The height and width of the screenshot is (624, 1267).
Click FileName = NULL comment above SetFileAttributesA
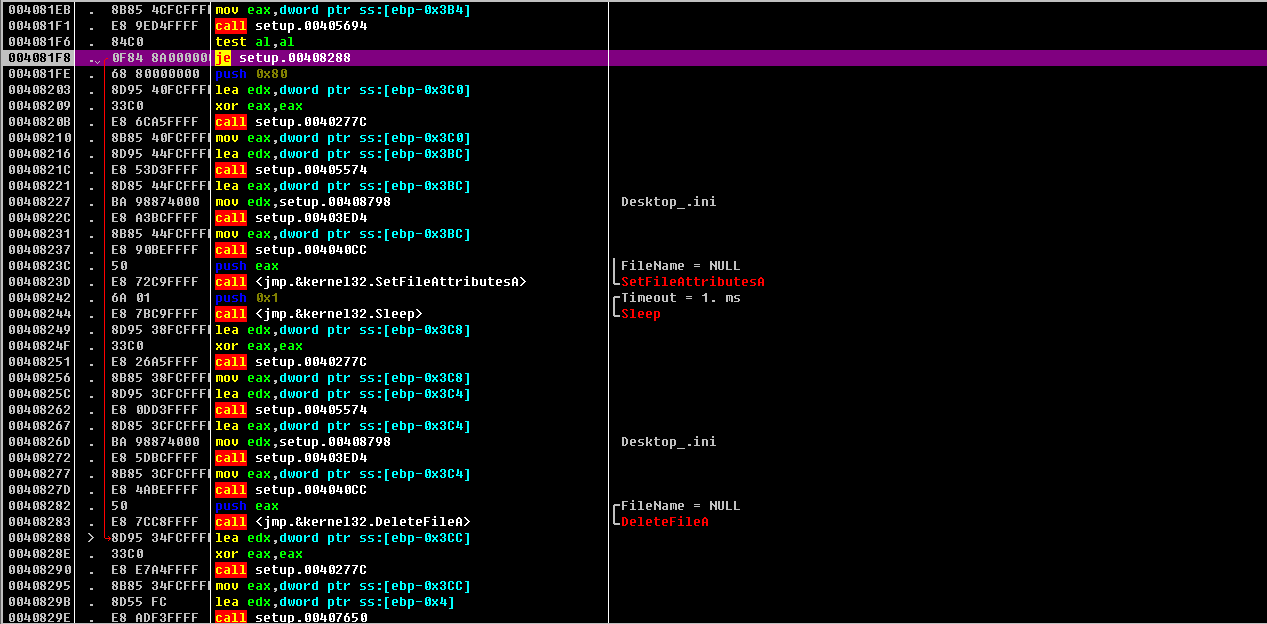[x=680, y=266]
